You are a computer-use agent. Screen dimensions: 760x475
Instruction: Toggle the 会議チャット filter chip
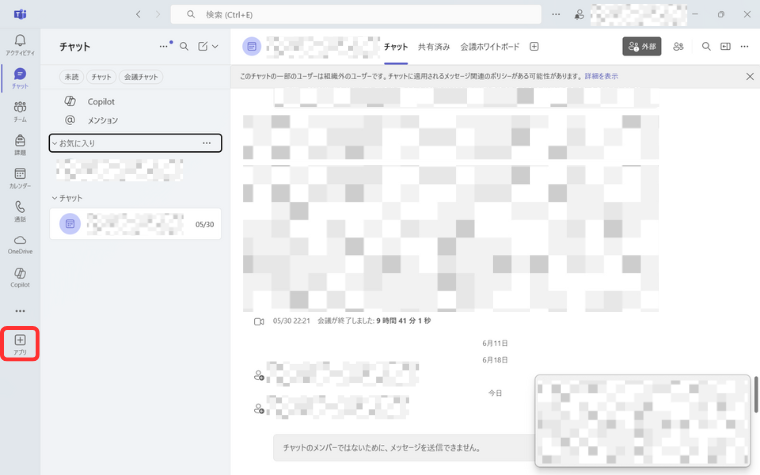[141, 77]
